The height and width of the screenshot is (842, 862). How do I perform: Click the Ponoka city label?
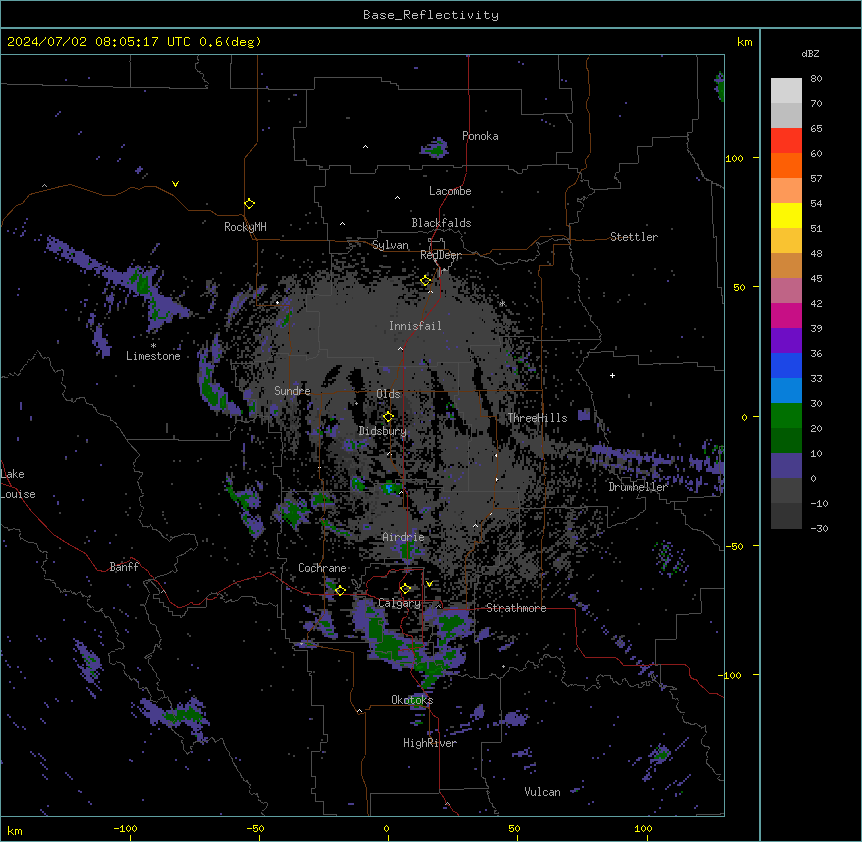(480, 136)
